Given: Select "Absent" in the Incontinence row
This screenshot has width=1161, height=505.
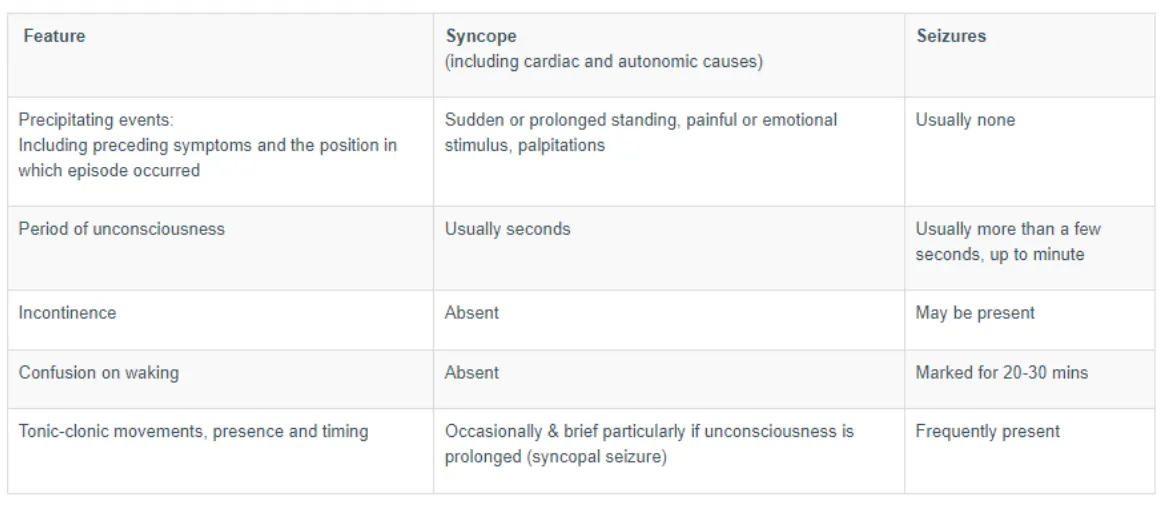Looking at the screenshot, I should pyautogui.click(x=471, y=313).
